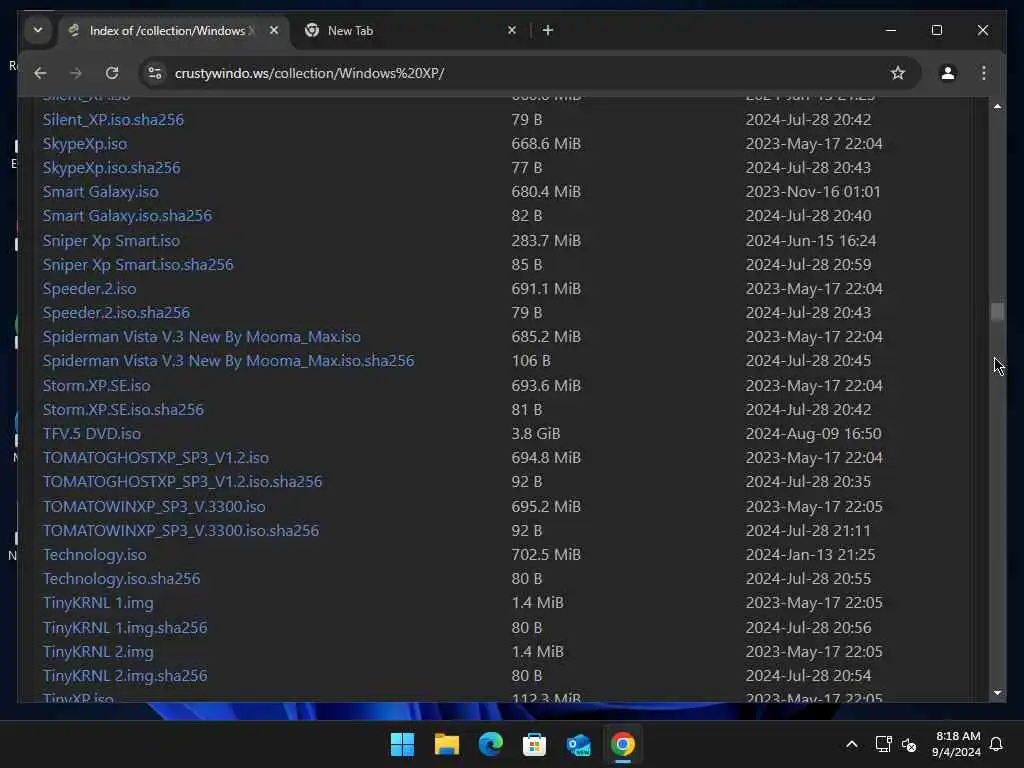Viewport: 1024px width, 768px height.
Task: Select the 3.8 GiB size text
Action: pos(536,434)
